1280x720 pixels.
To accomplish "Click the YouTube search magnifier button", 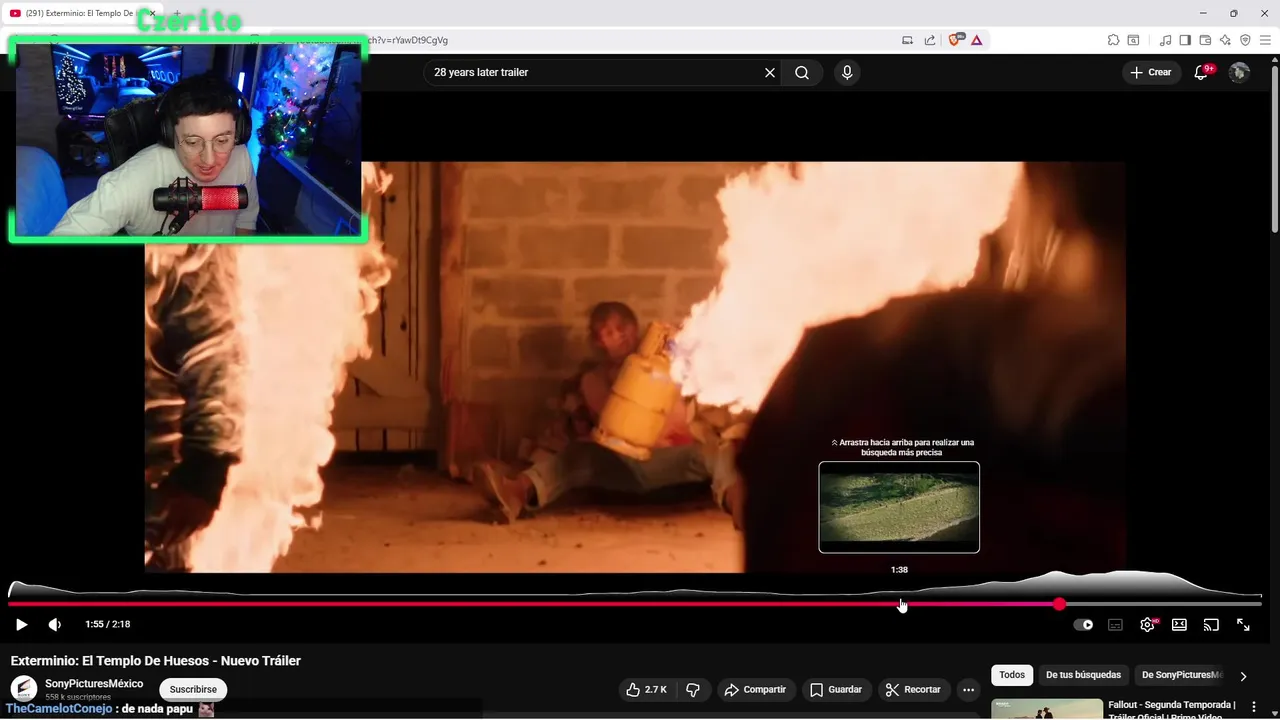I will 802,72.
